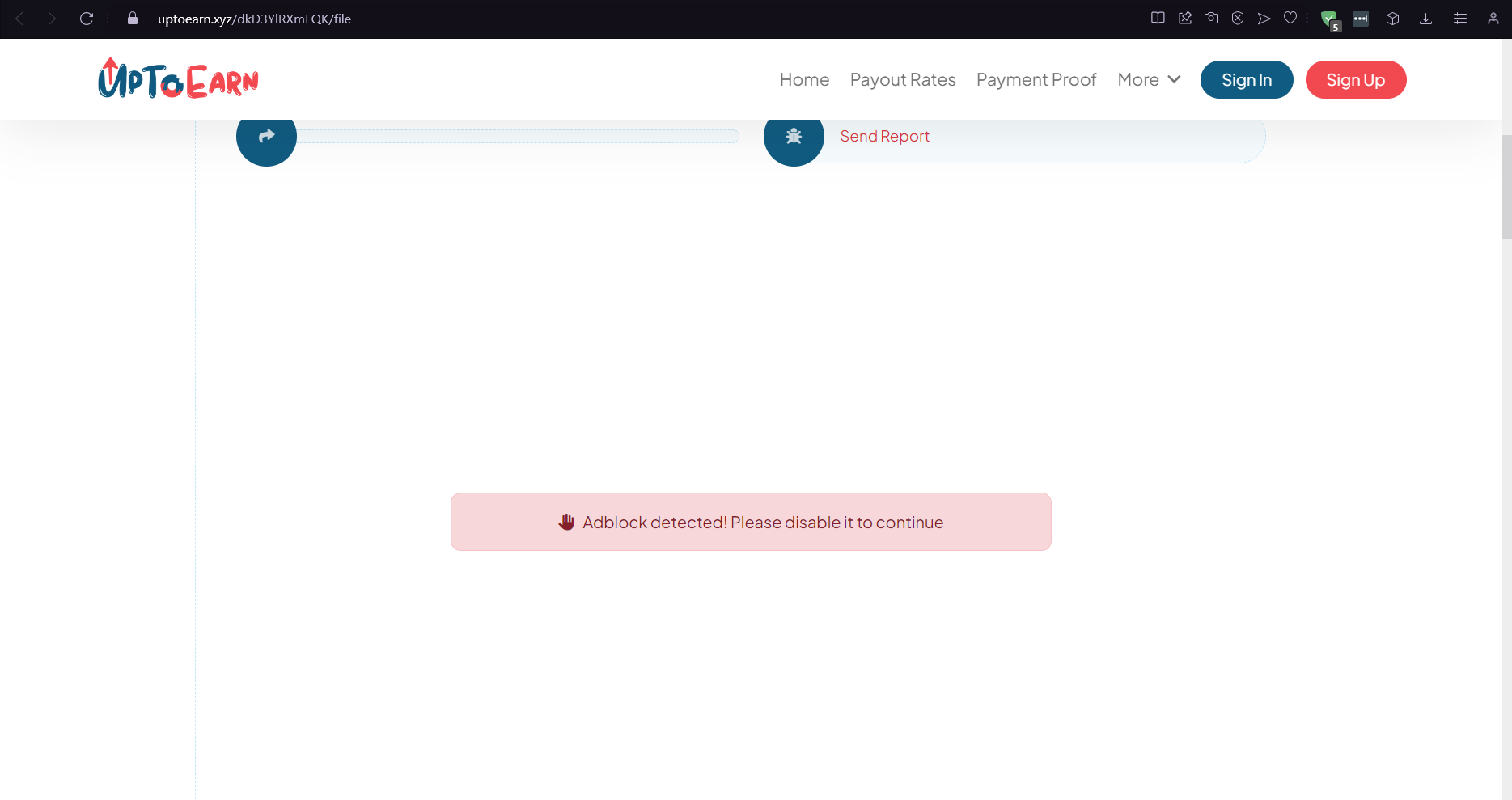Toggle the content blocker shield icon
The width and height of the screenshot is (1512, 800).
[1238, 18]
